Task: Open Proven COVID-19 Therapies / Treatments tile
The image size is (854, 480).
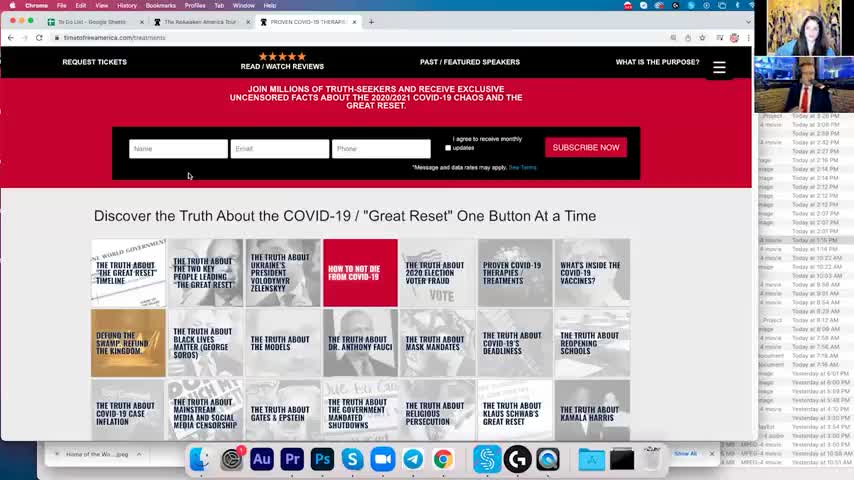Action: [515, 272]
